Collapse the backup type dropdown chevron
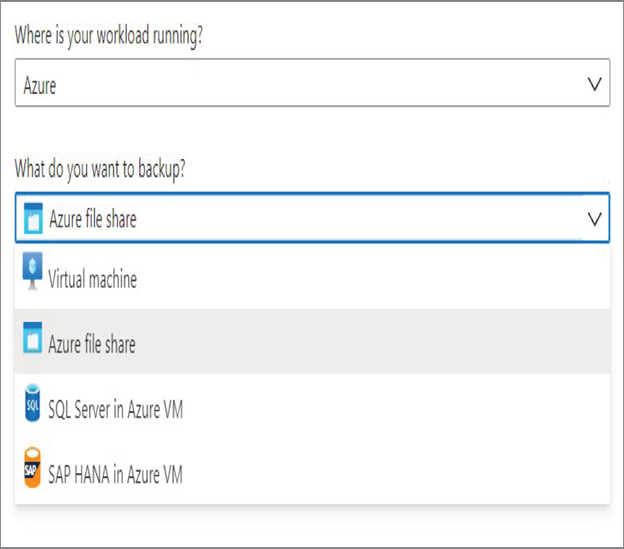624x549 pixels. [595, 219]
